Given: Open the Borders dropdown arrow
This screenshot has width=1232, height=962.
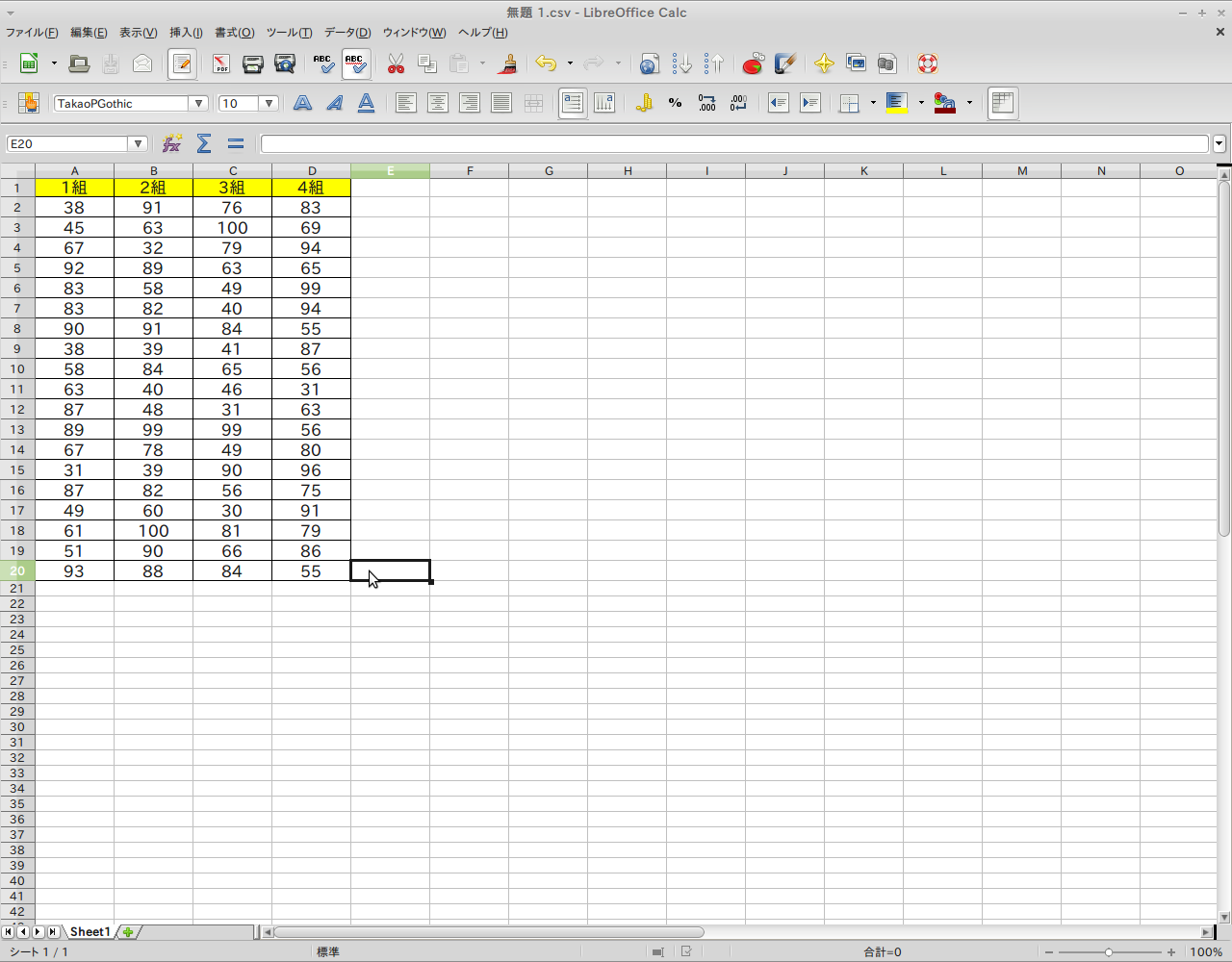Looking at the screenshot, I should pyautogui.click(x=873, y=103).
